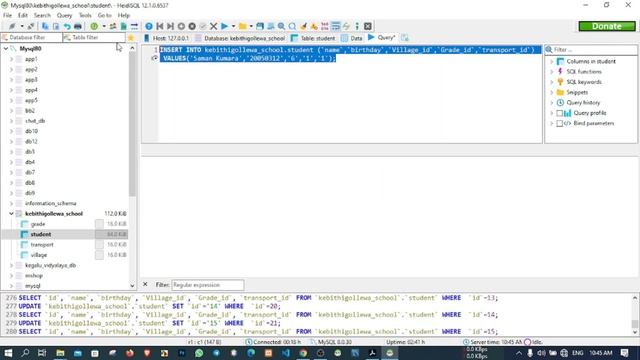Click the helpers panel Filter field
Image resolution: width=640 pixels, height=360 pixels.
coord(592,50)
